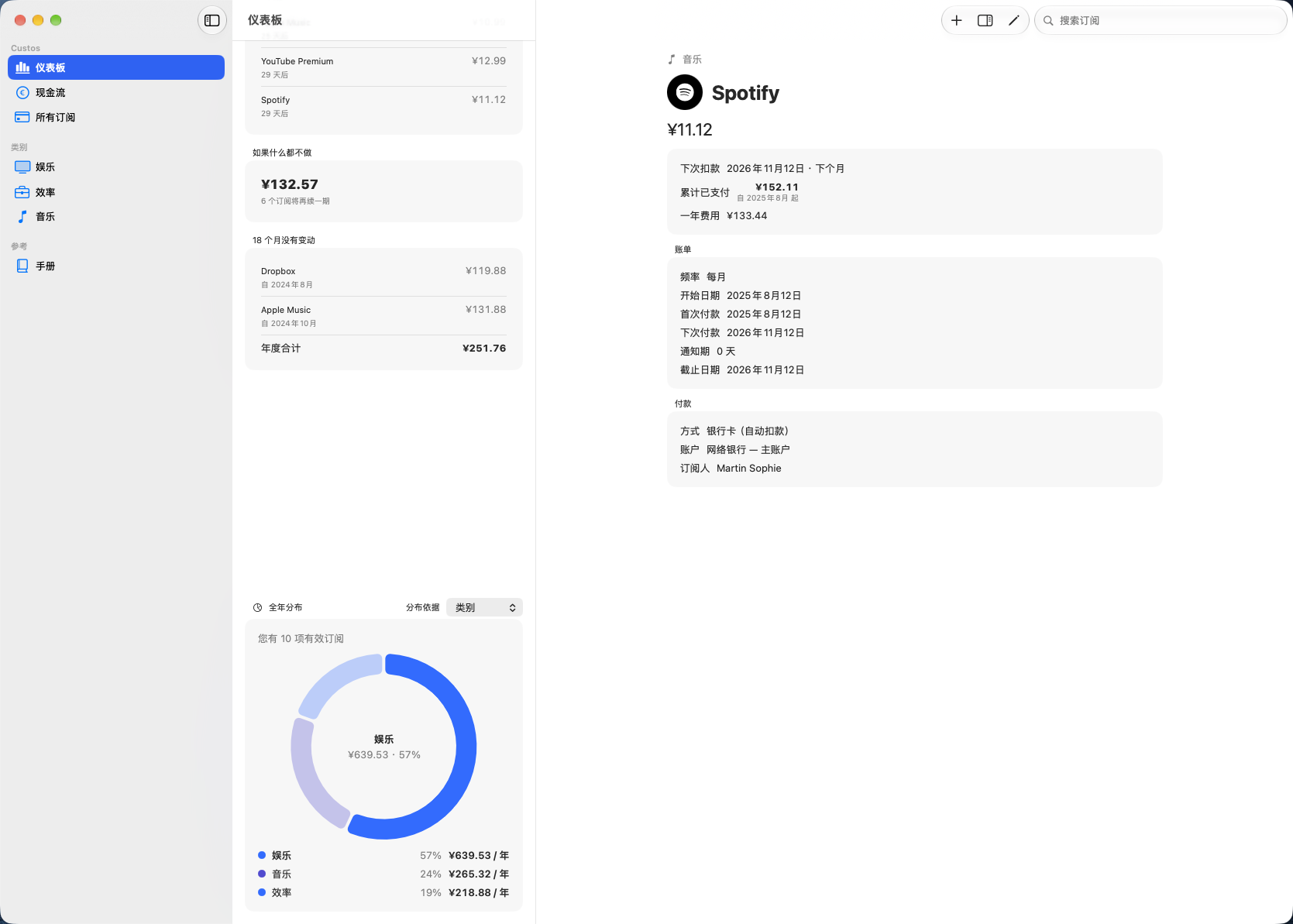This screenshot has height=924, width=1293.
Task: Select the Apple Music ¥131.88 row
Action: tap(383, 316)
